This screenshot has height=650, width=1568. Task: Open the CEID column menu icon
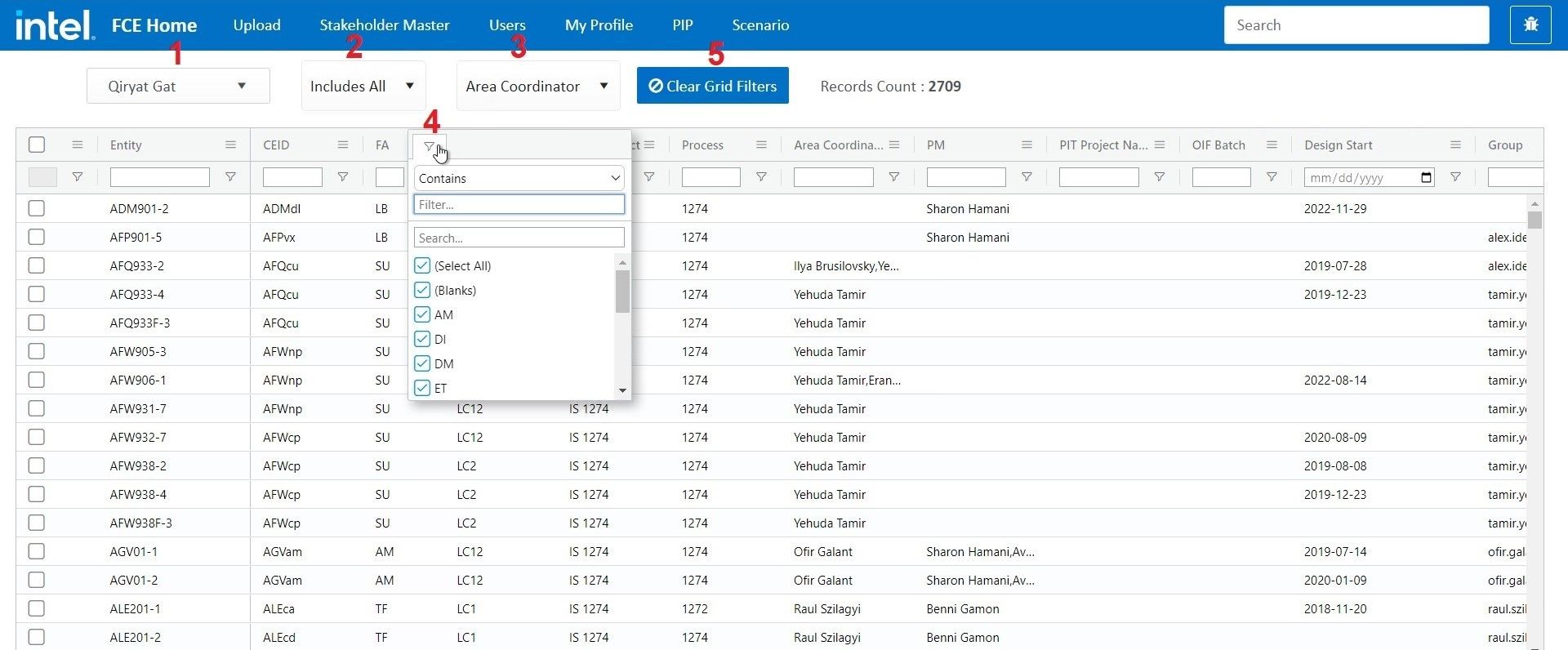(x=343, y=145)
